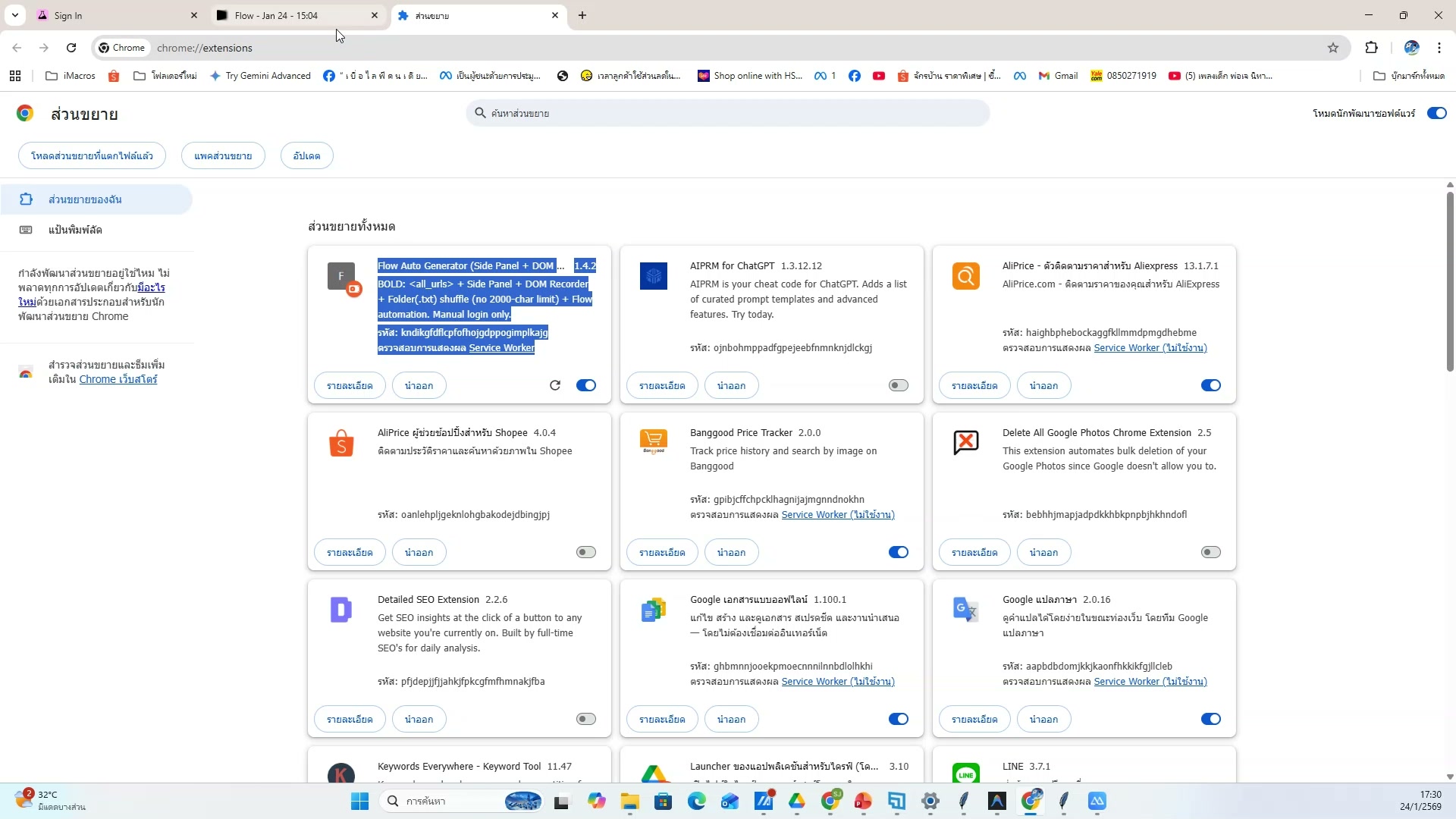Open the tab search dropdown arrow
1456x819 pixels.
(14, 15)
